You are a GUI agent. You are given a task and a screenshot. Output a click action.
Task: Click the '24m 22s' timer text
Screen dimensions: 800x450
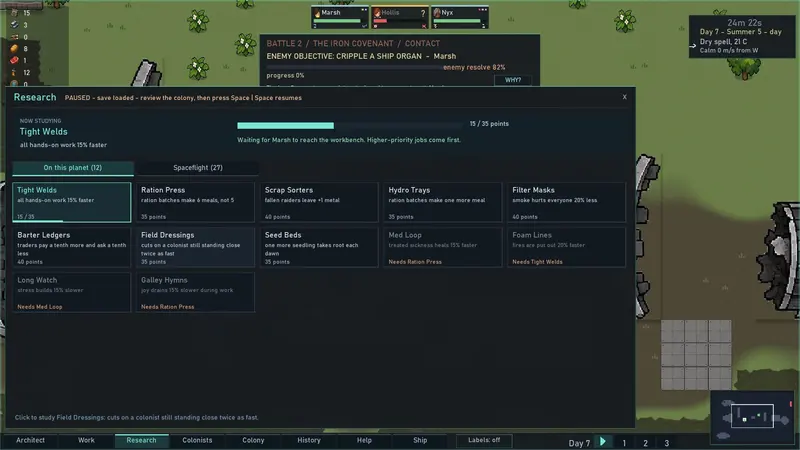click(744, 22)
